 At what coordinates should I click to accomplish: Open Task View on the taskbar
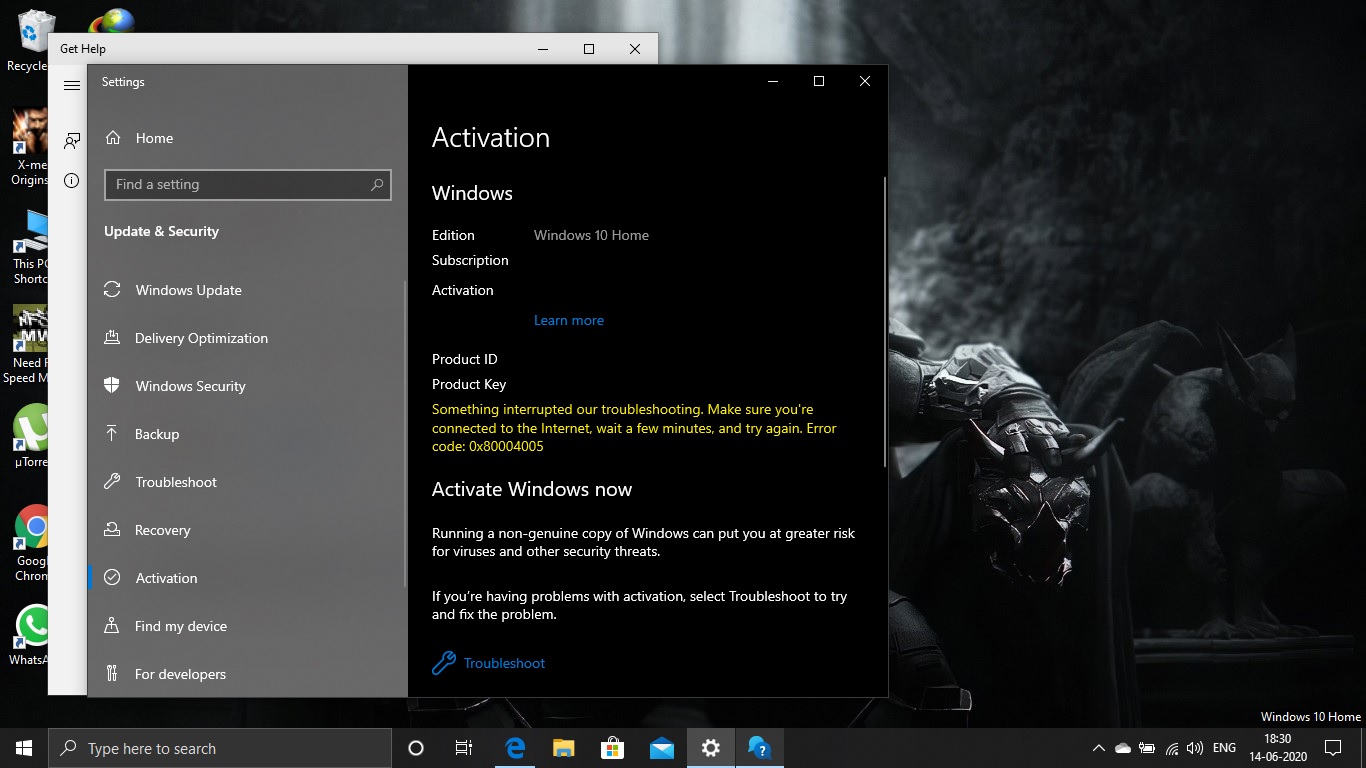[x=464, y=748]
